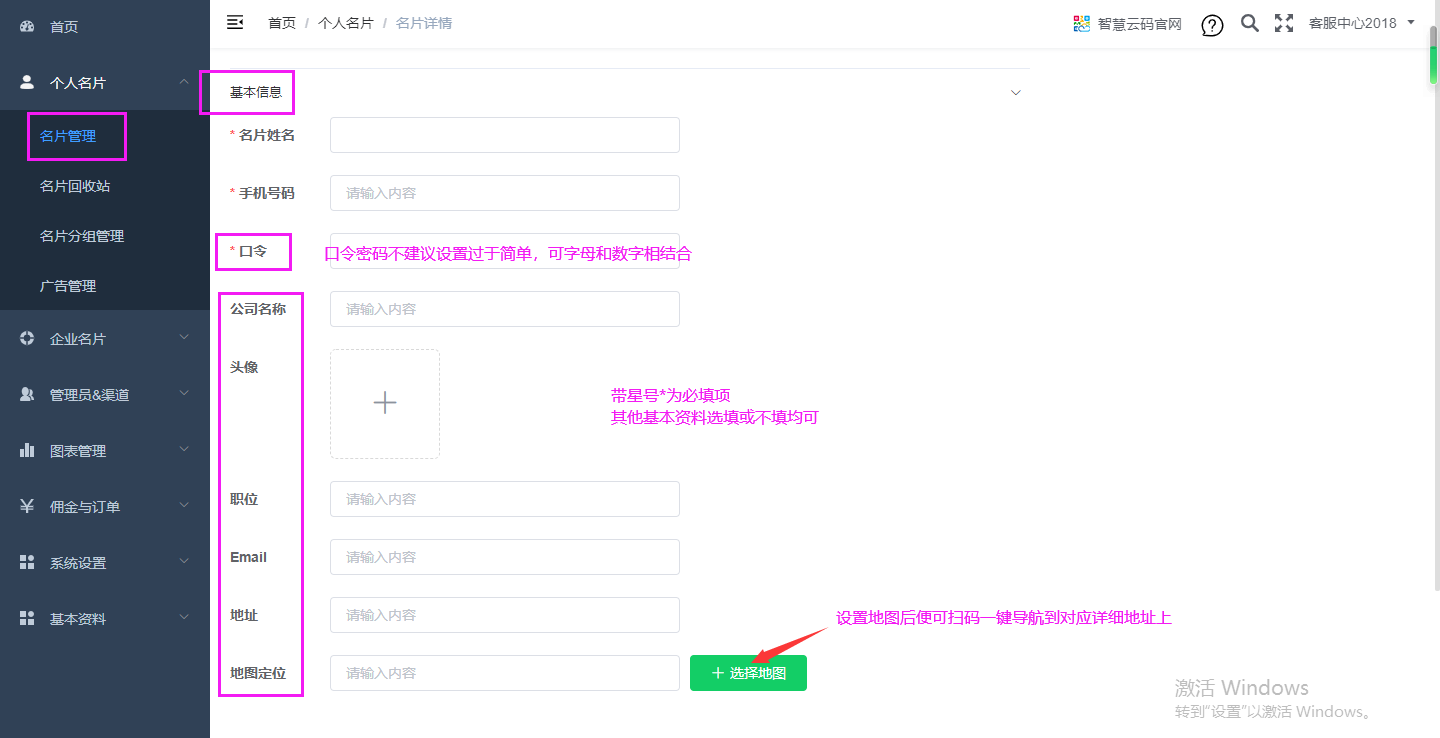Select 名片回收站 in the sidebar
1440x738 pixels.
pos(75,186)
